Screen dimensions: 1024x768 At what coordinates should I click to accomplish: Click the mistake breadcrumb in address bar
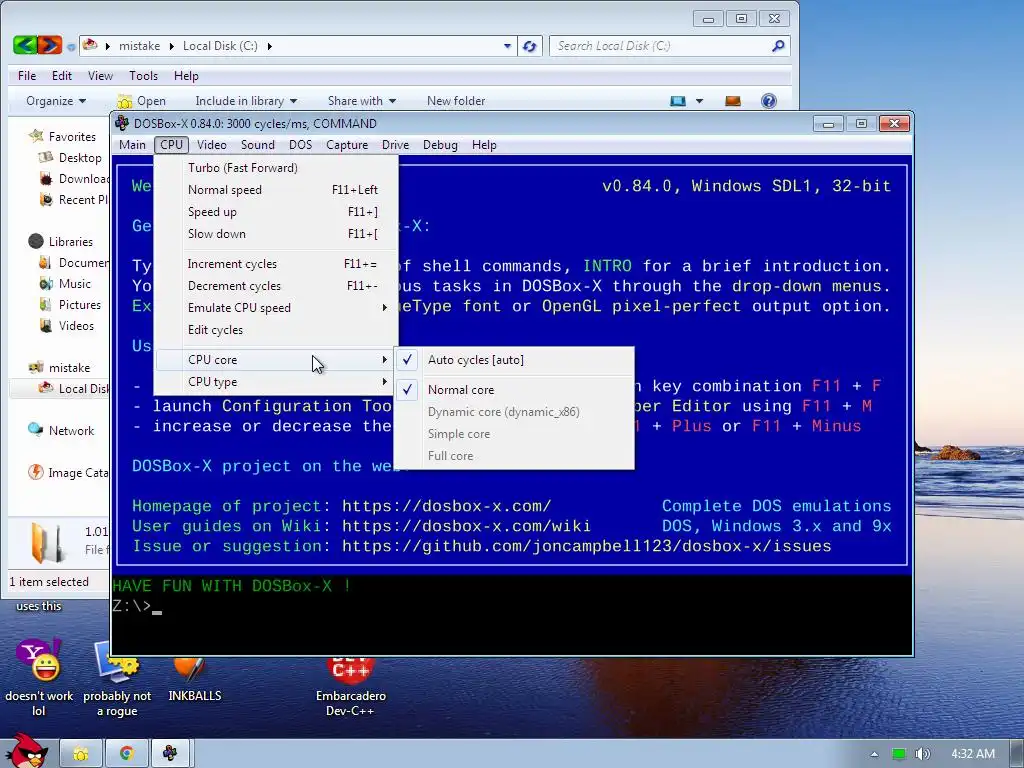pos(139,46)
